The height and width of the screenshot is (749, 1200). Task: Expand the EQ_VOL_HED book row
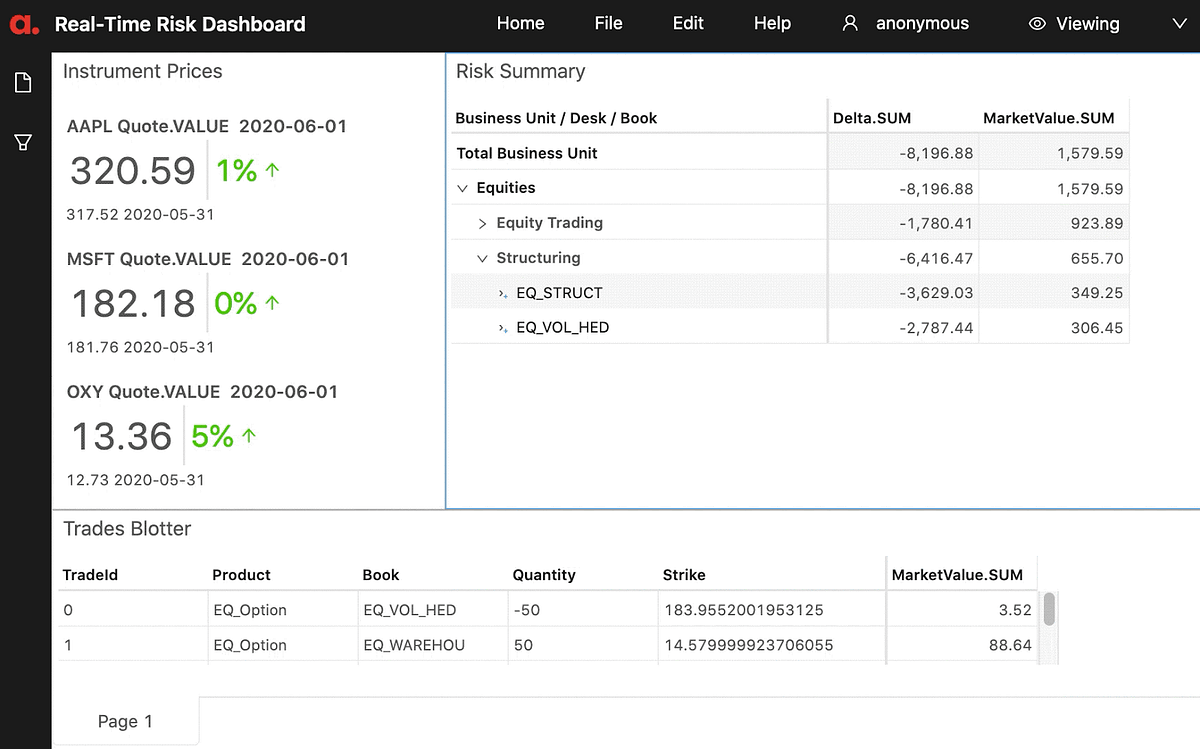[502, 327]
